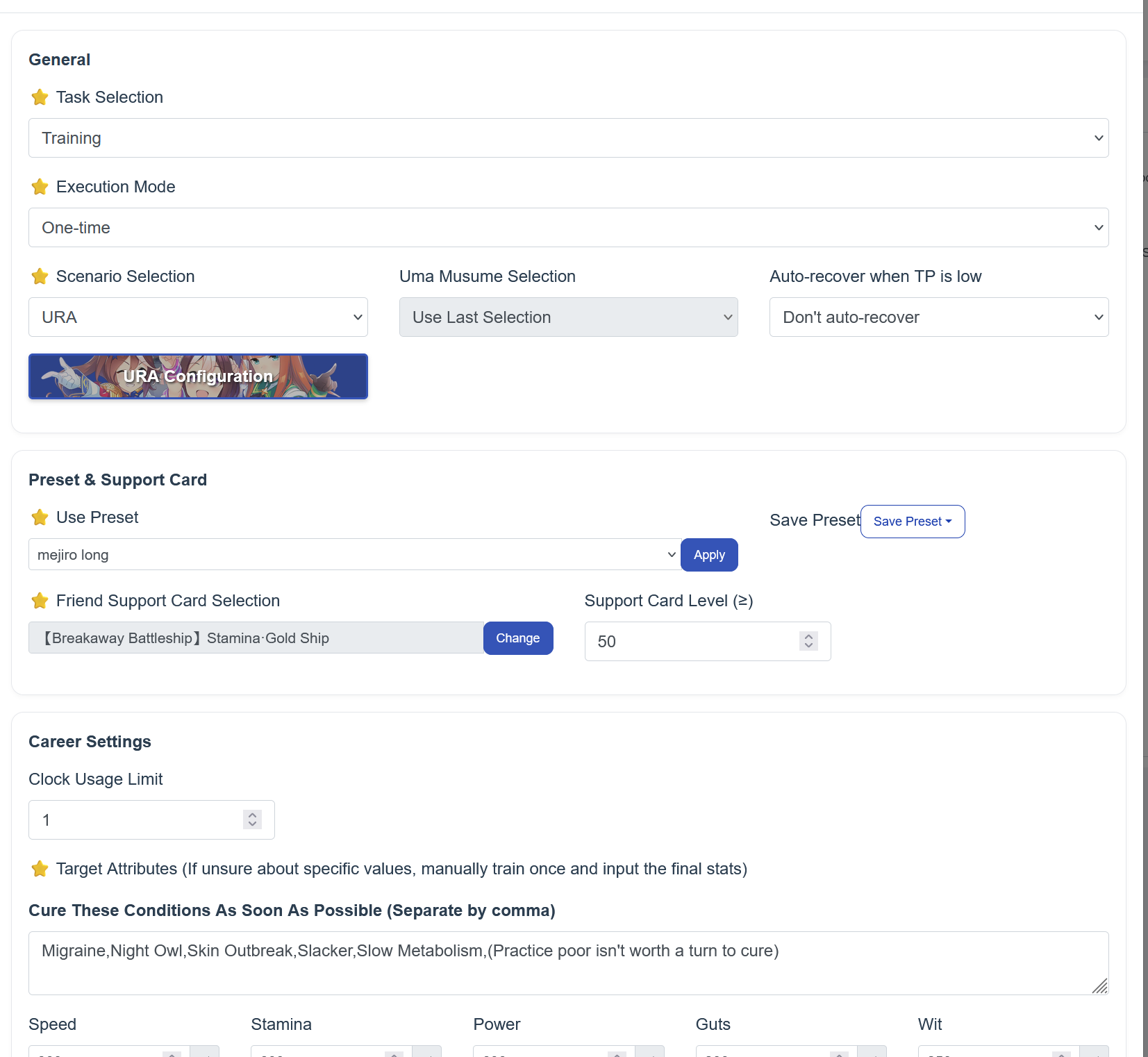1148x1057 pixels.
Task: Click the Clock Usage Limit stepper arrows
Action: pyautogui.click(x=253, y=819)
